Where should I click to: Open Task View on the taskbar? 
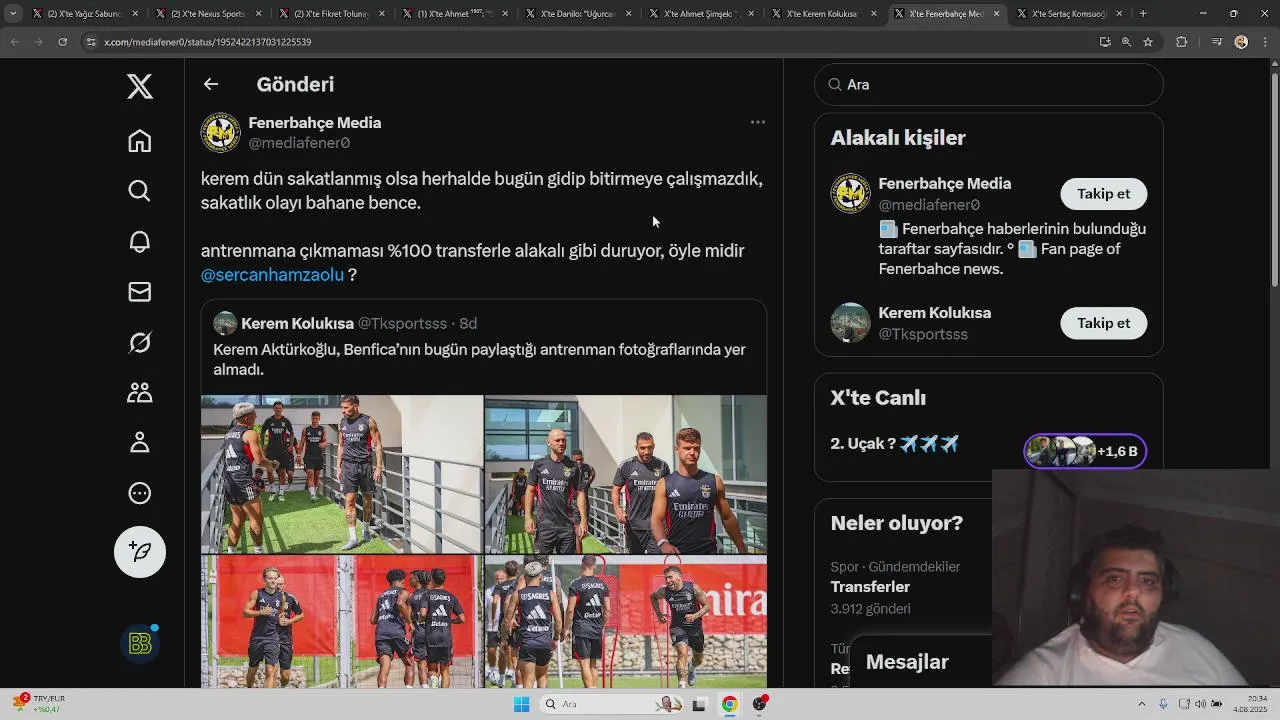point(700,704)
